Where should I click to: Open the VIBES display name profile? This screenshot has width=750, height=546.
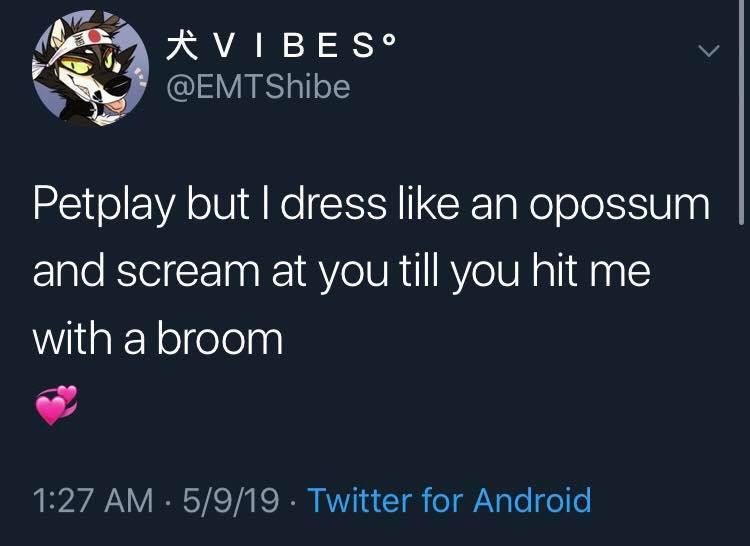tap(281, 46)
